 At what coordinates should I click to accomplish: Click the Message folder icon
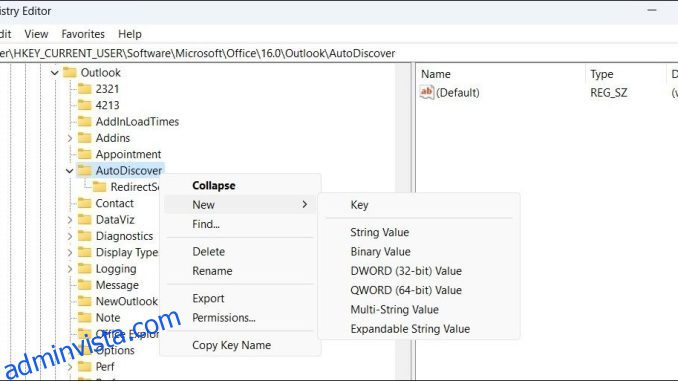coord(85,285)
